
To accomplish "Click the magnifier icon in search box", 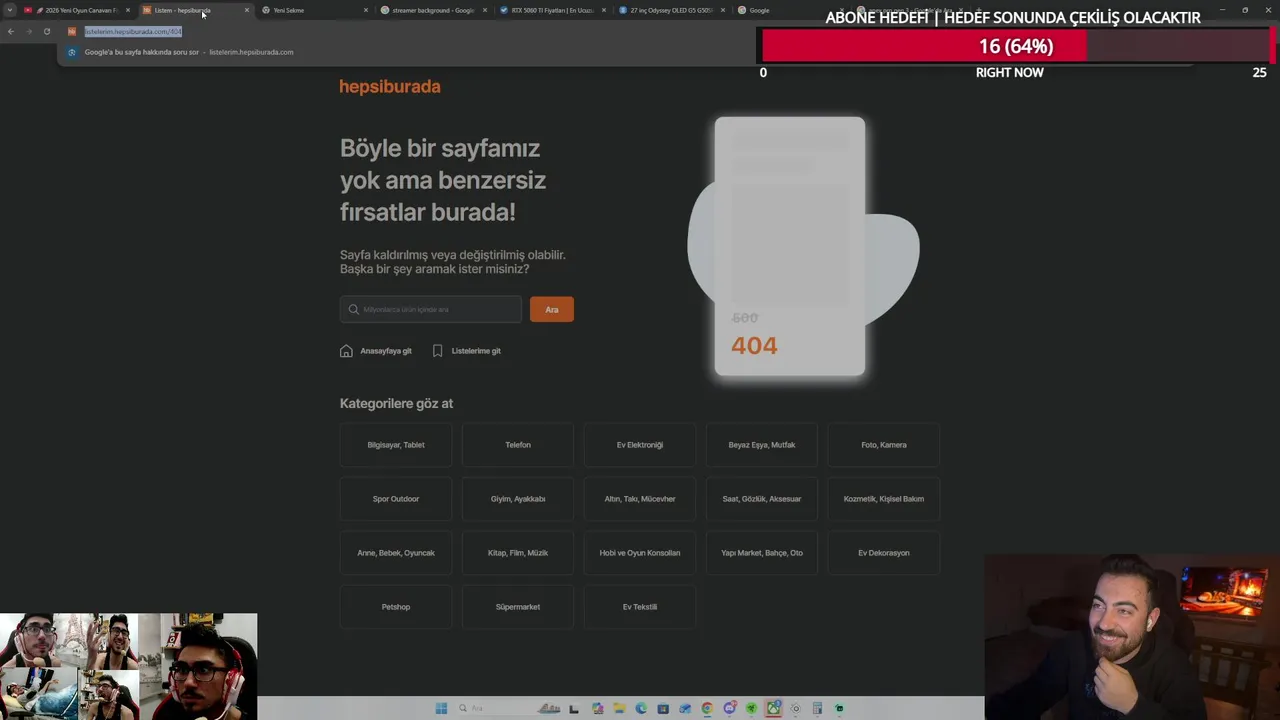I will pos(353,309).
